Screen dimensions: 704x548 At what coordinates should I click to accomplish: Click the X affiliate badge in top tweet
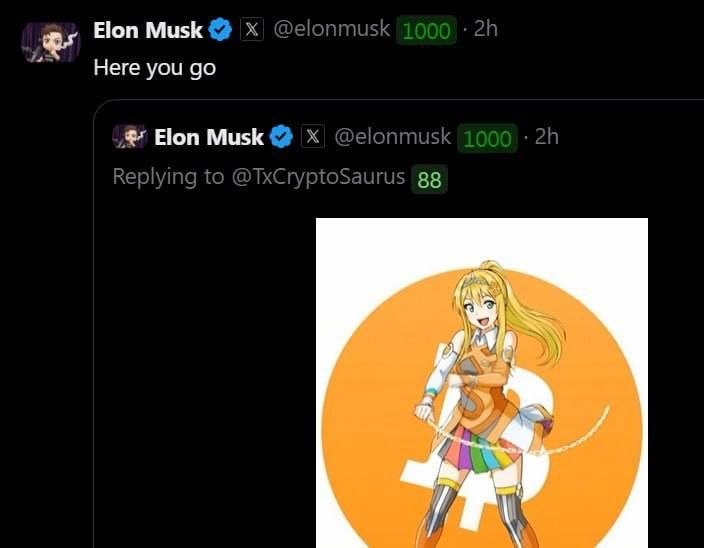coord(252,30)
